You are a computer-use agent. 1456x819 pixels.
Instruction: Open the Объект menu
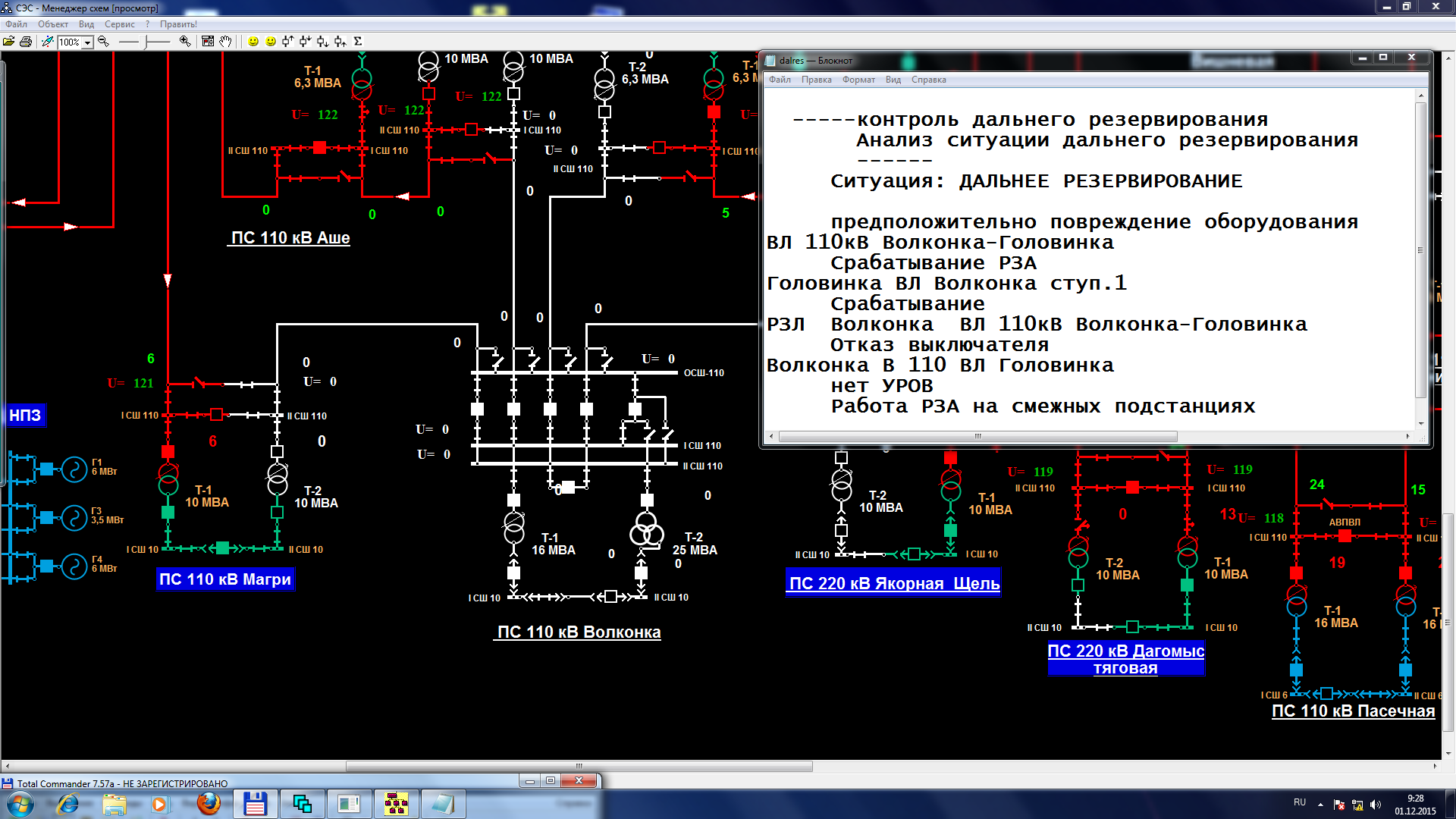(x=53, y=24)
